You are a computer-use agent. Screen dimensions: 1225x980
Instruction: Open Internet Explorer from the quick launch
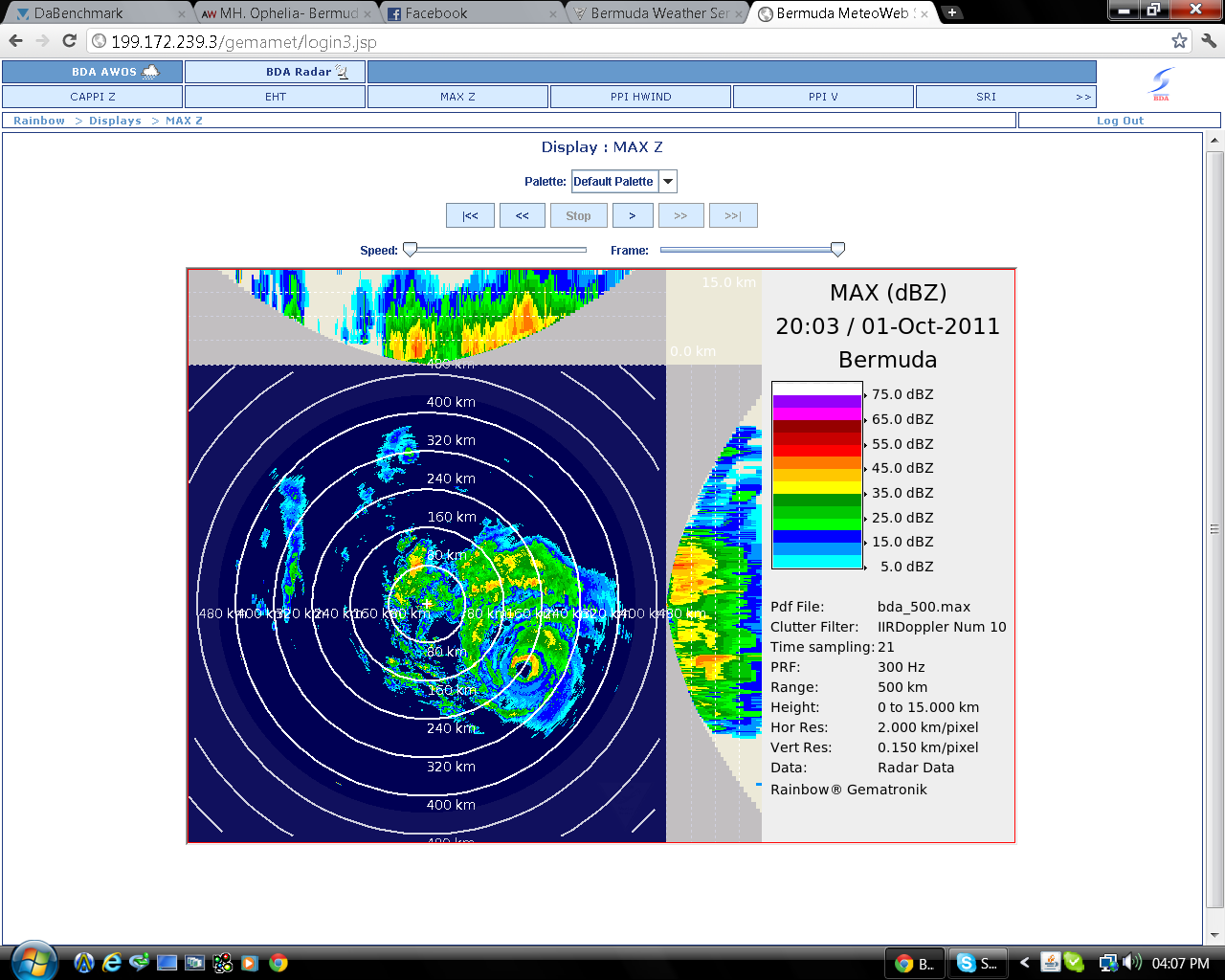(x=112, y=963)
